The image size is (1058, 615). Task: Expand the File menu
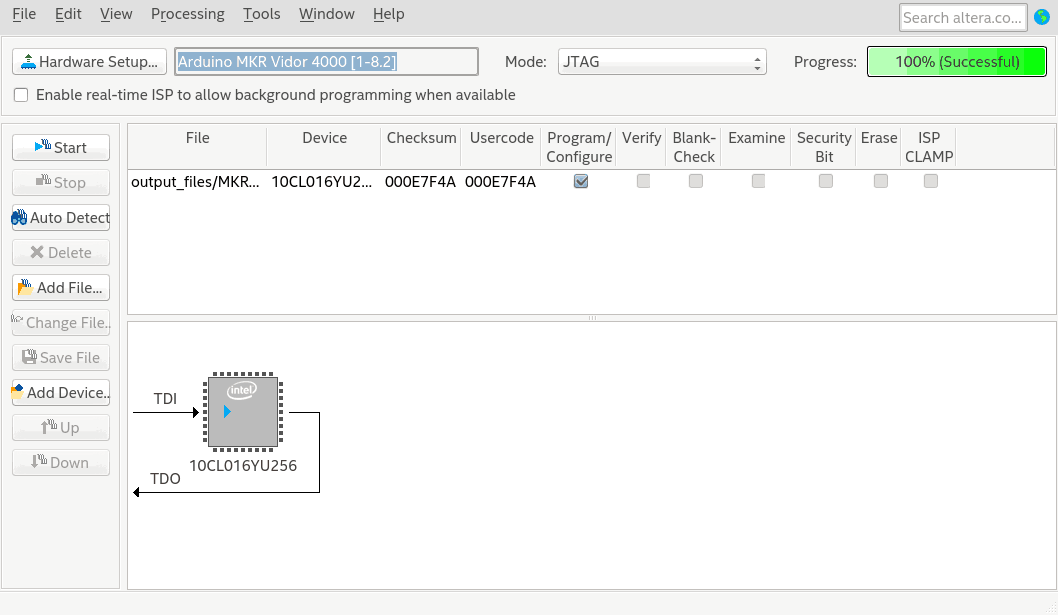click(x=24, y=14)
